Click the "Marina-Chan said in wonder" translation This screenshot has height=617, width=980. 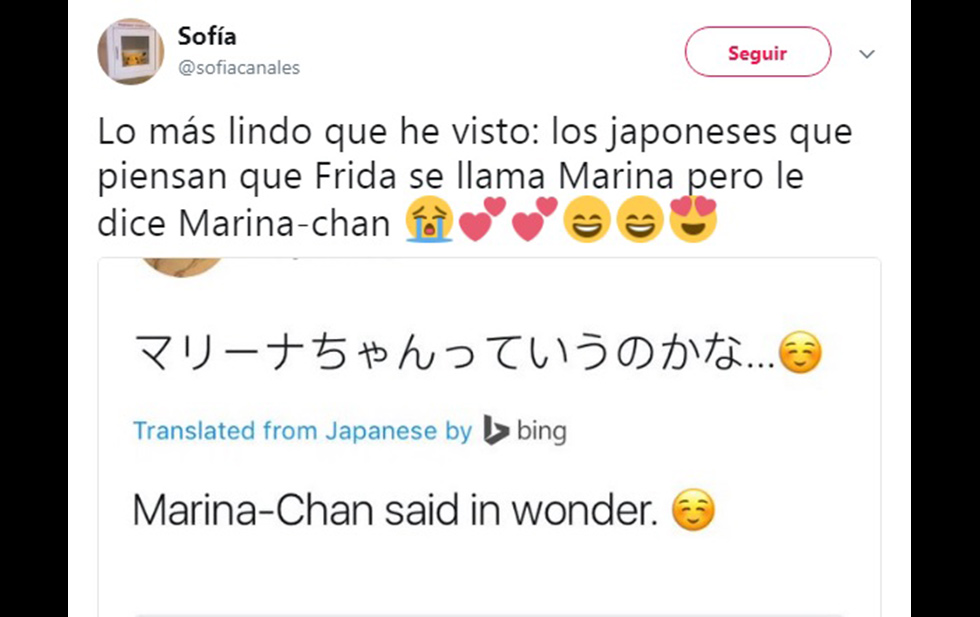395,511
